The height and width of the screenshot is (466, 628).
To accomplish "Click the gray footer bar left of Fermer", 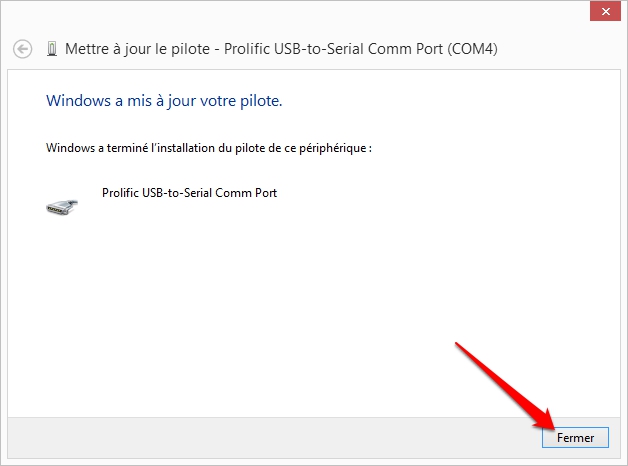I will coord(272,438).
